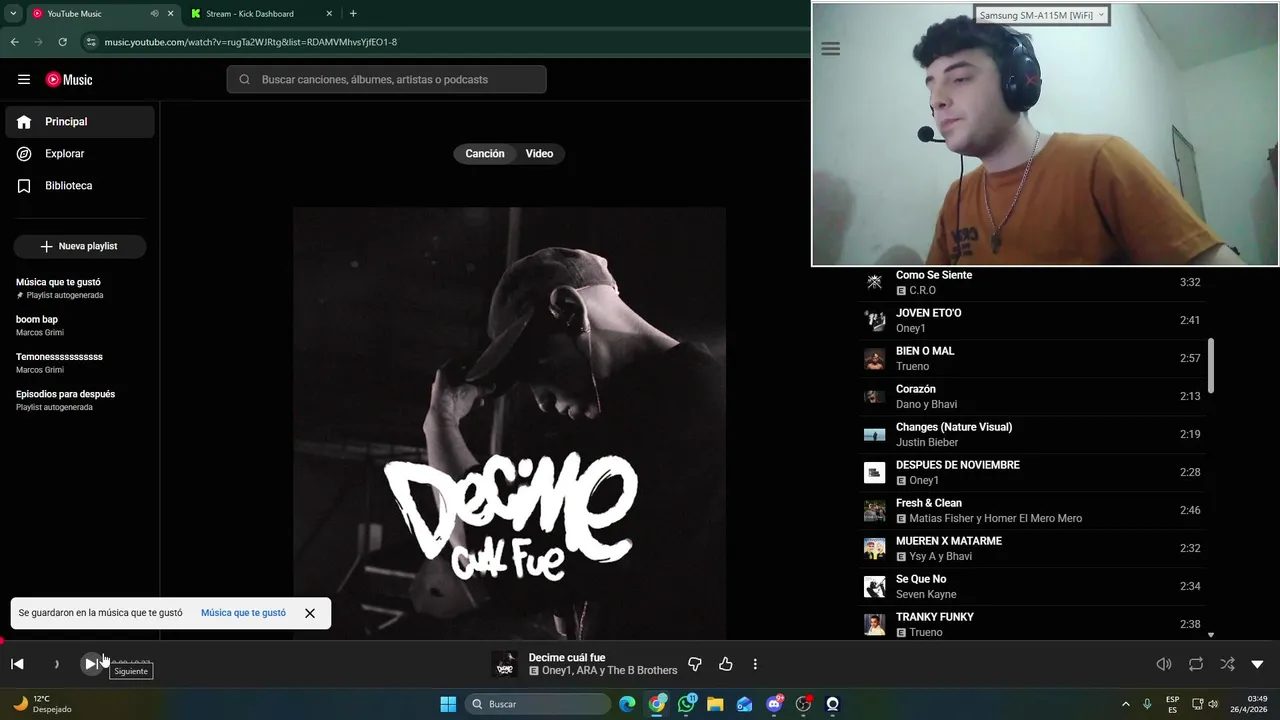View site information icon in address bar
This screenshot has height=720, width=1280.
pos(91,42)
